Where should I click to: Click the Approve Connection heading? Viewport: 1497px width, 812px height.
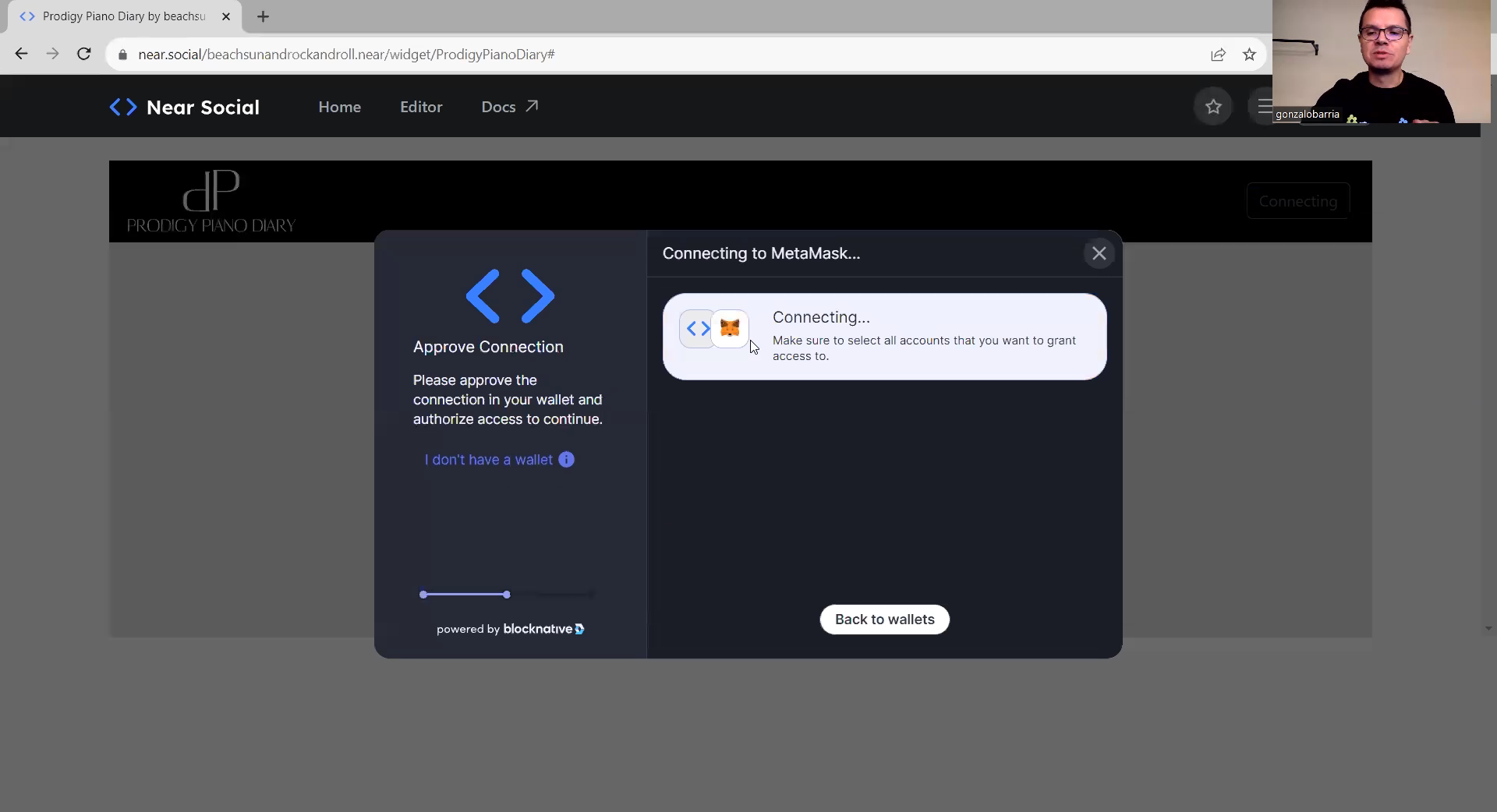488,347
